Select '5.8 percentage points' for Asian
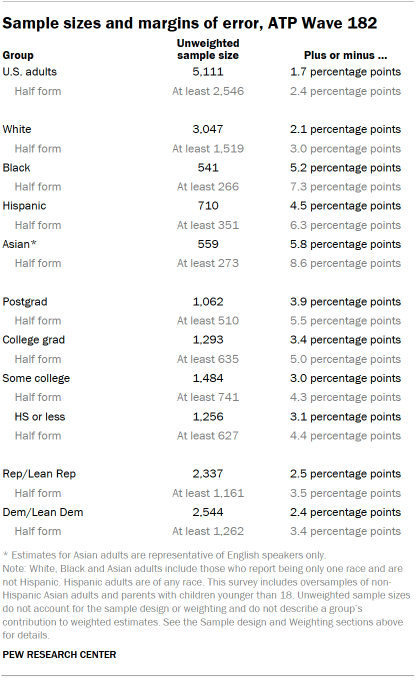 click(x=345, y=244)
